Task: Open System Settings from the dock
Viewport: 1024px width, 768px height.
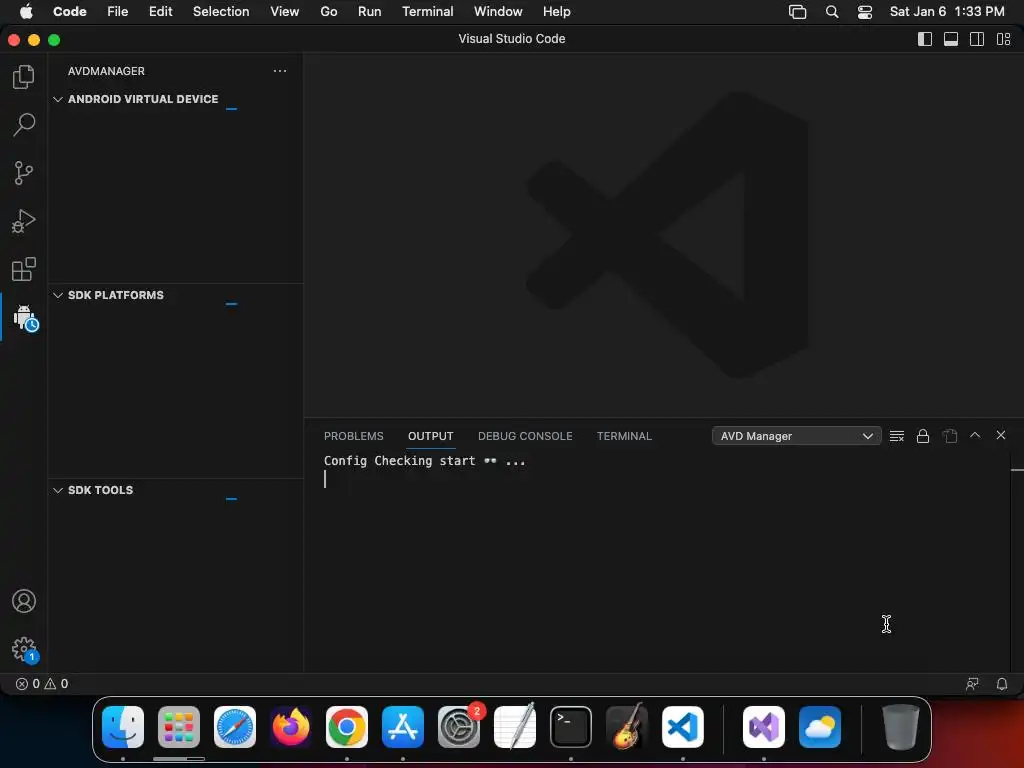Action: (x=459, y=727)
